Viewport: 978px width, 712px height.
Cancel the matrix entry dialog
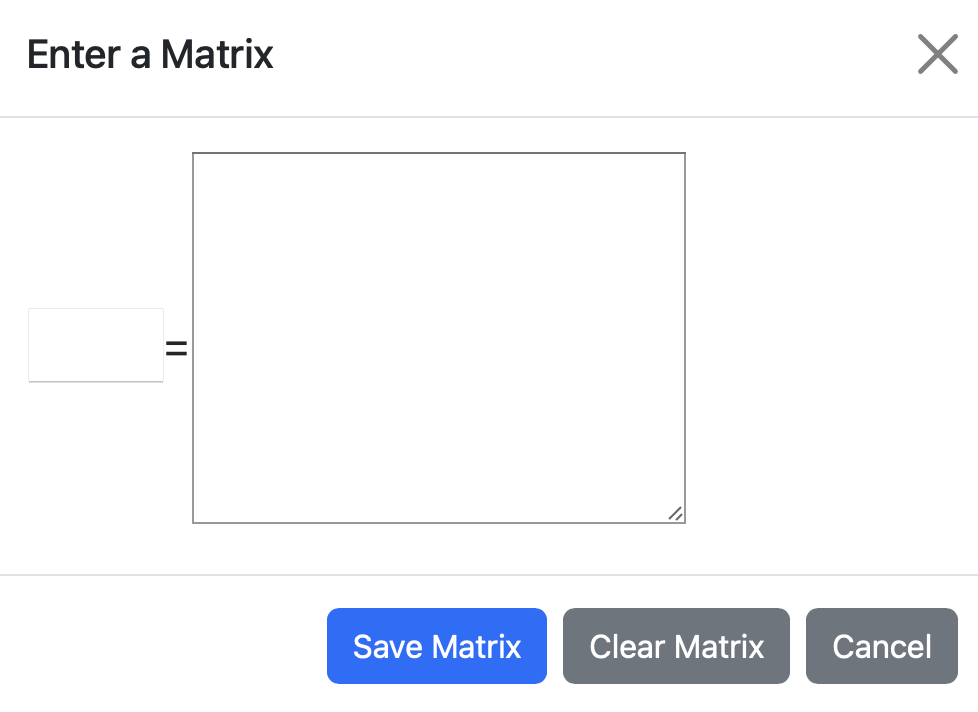[881, 646]
